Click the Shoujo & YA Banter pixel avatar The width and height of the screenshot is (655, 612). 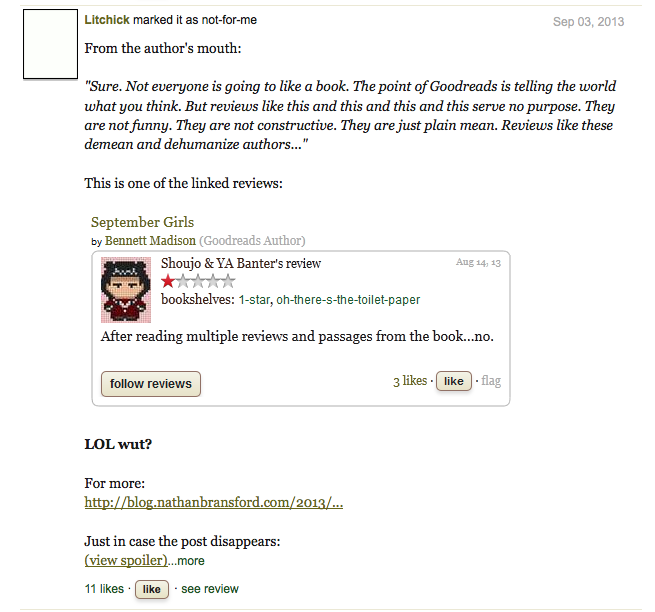click(126, 289)
